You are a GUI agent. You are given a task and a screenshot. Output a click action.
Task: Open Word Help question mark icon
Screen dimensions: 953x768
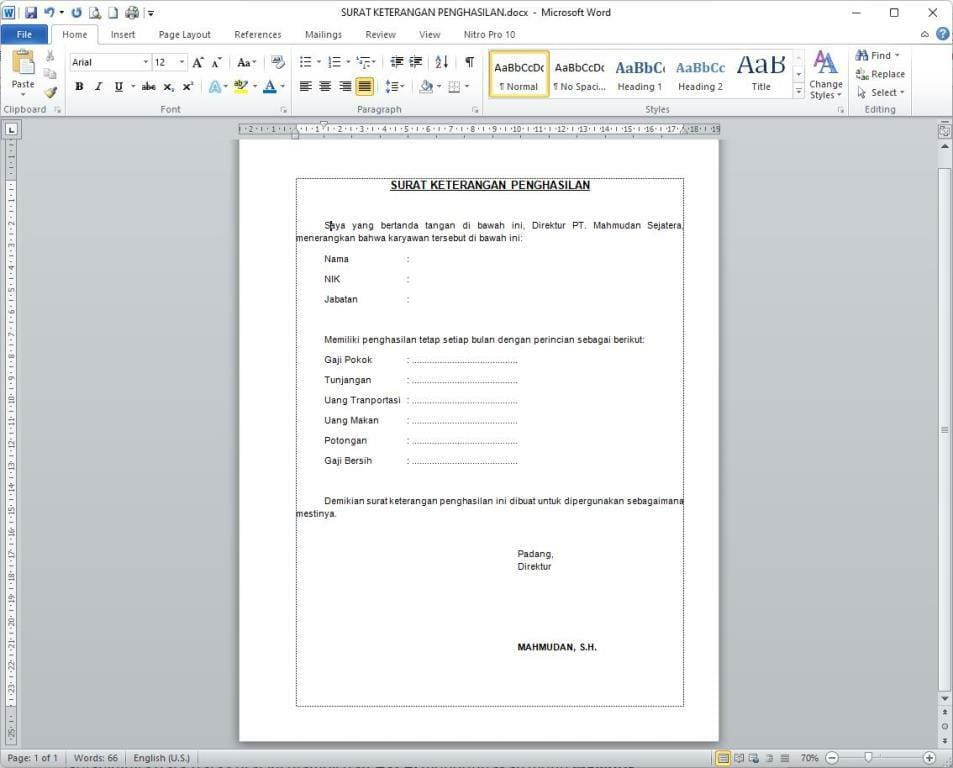click(942, 34)
